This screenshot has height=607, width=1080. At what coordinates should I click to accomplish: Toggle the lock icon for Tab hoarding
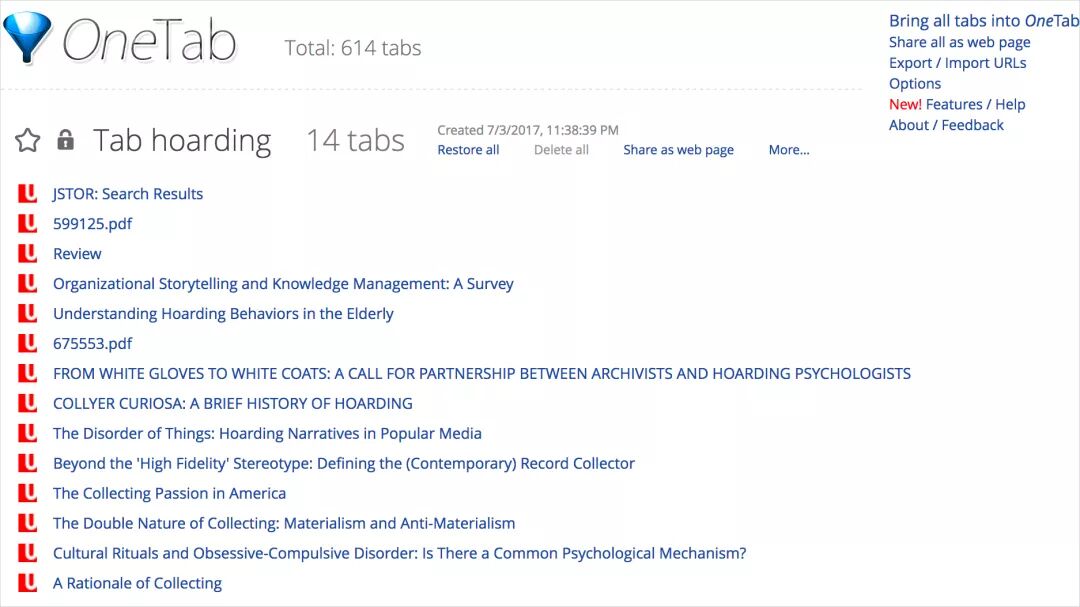click(65, 139)
